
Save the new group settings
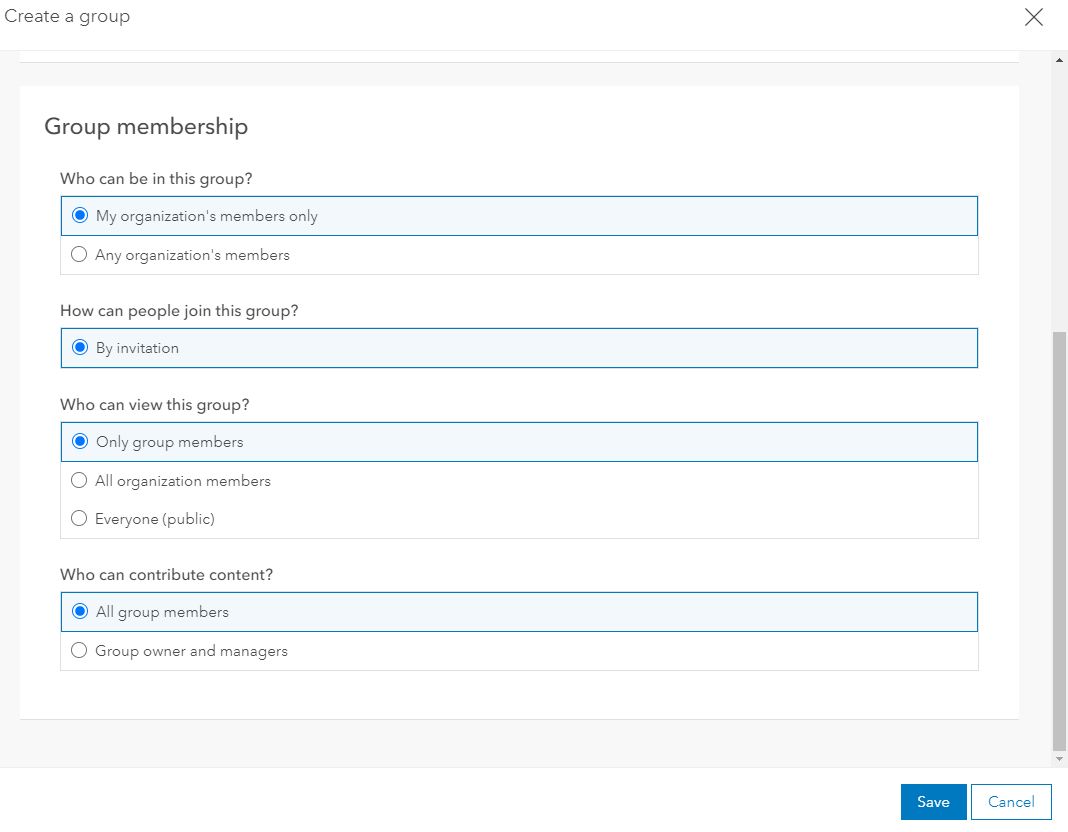tap(933, 801)
